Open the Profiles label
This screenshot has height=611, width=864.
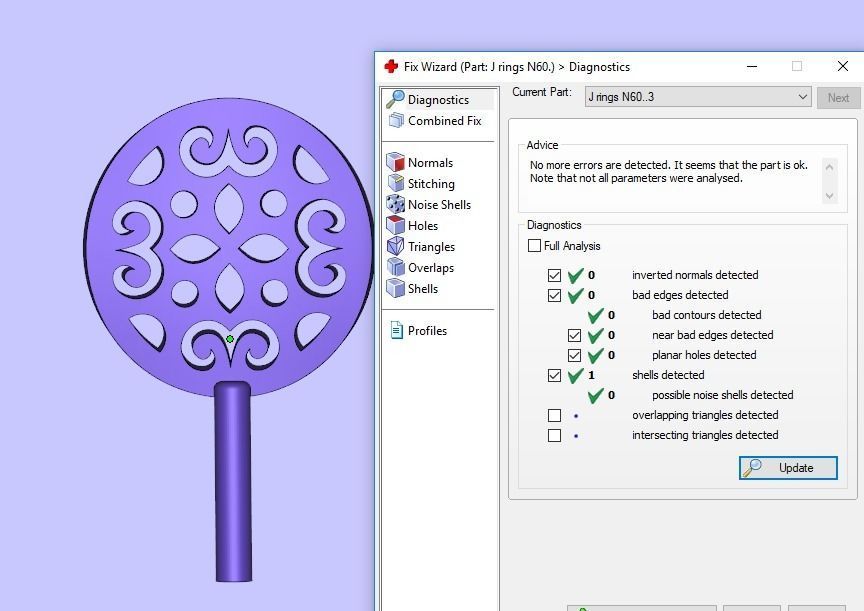coord(427,331)
